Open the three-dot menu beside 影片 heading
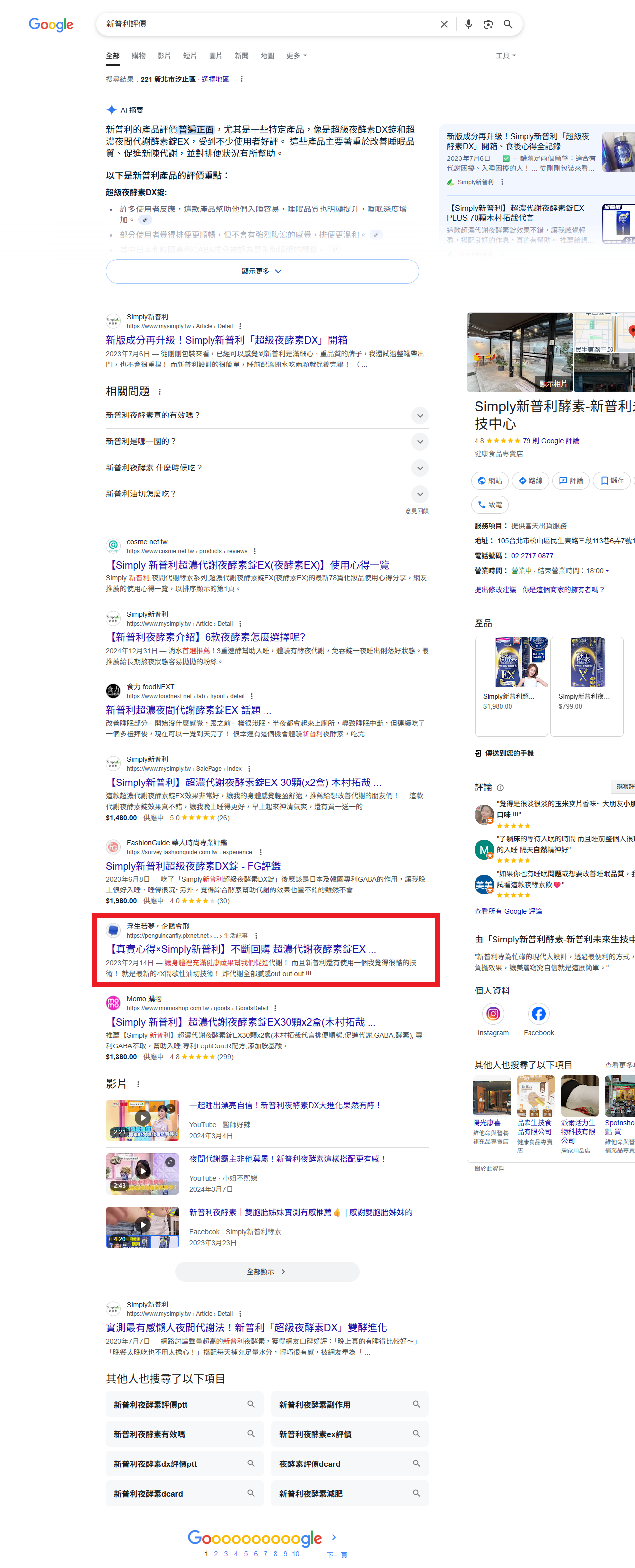This screenshot has height=1568, width=635. click(x=138, y=1084)
